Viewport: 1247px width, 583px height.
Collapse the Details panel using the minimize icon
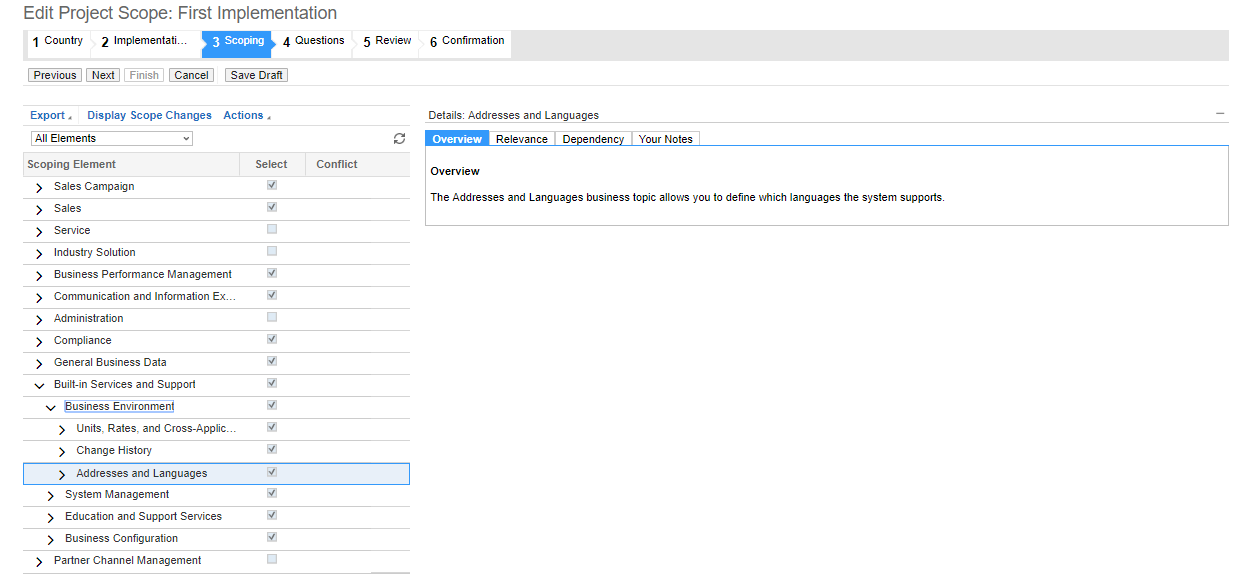(x=1220, y=114)
